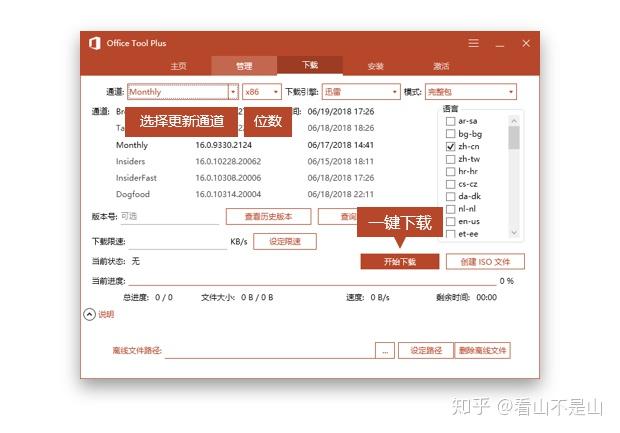Click the 06/17/2018 14:41 date
620x433 pixels.
pos(340,145)
